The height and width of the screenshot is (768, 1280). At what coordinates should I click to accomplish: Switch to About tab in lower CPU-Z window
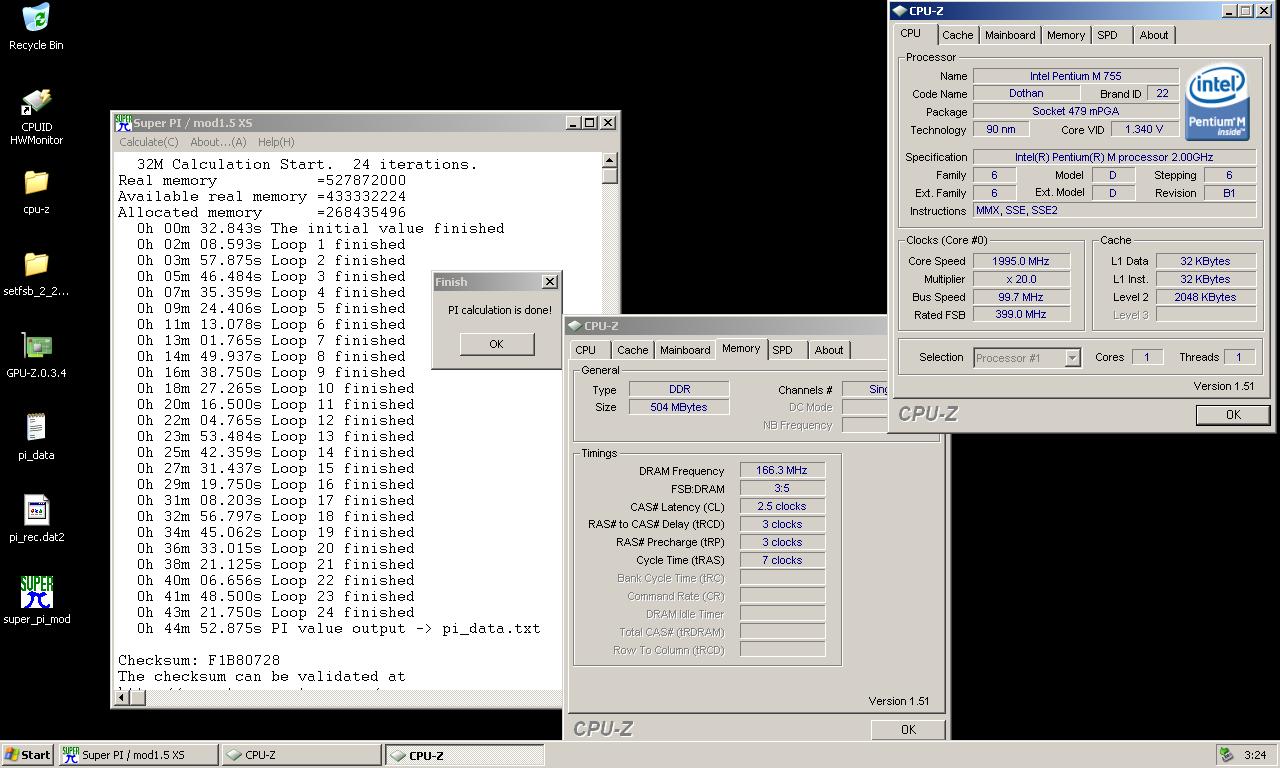coord(829,350)
